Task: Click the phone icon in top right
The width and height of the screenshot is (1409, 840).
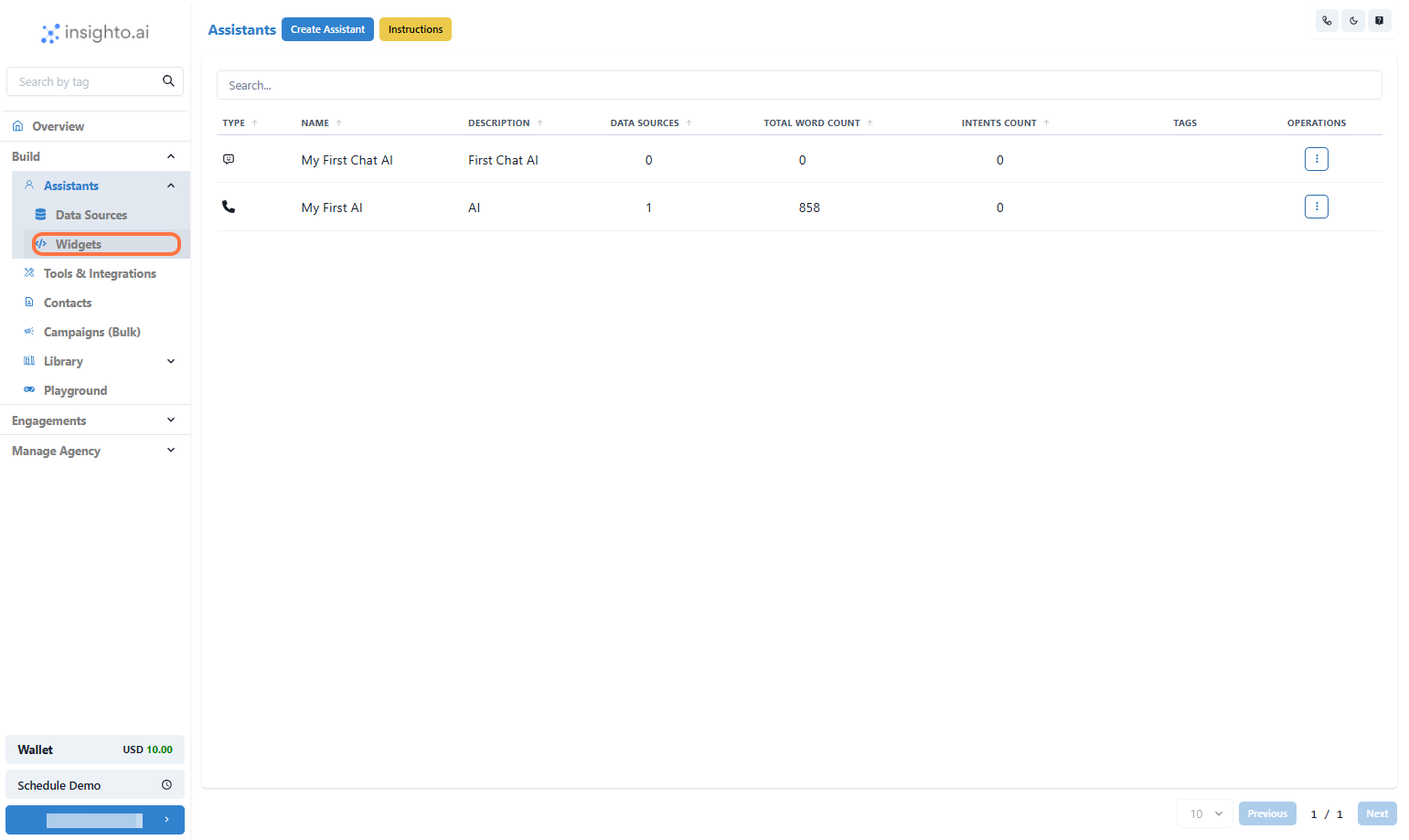Action: tap(1327, 20)
